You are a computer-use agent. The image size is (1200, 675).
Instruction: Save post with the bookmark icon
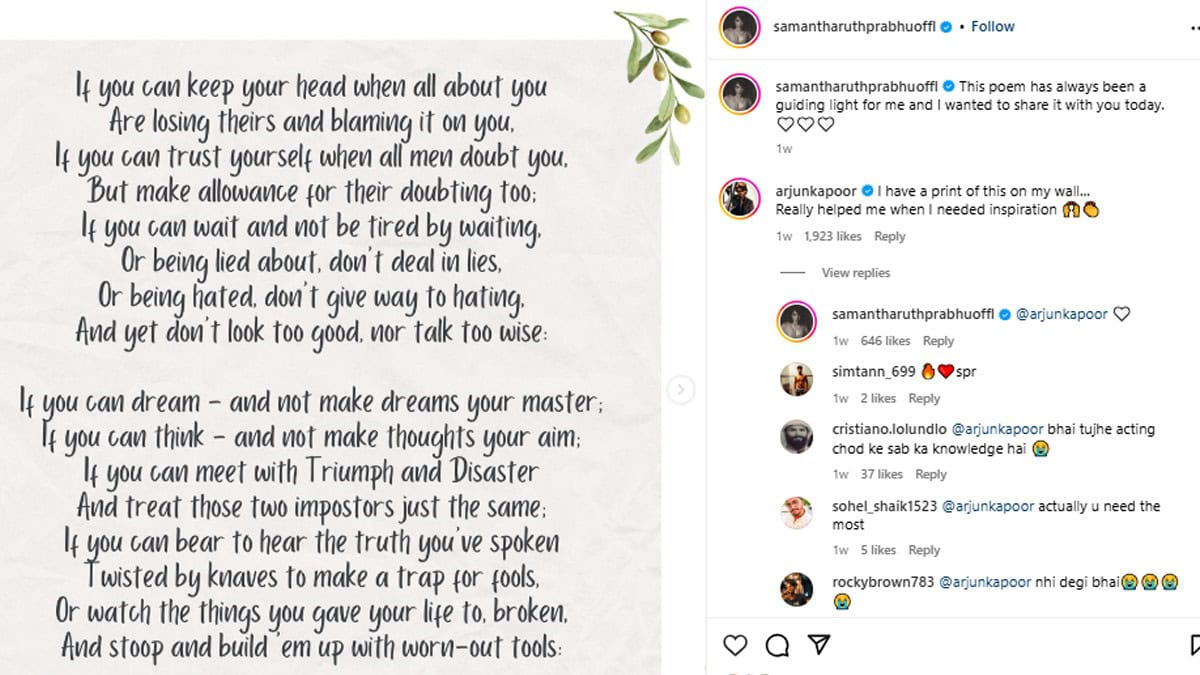pos(1194,645)
